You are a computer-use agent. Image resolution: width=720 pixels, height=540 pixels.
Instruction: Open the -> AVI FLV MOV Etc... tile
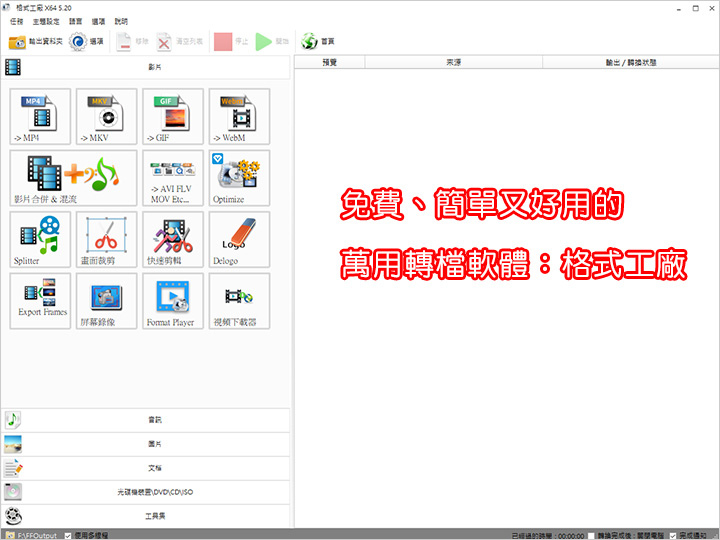(173, 178)
